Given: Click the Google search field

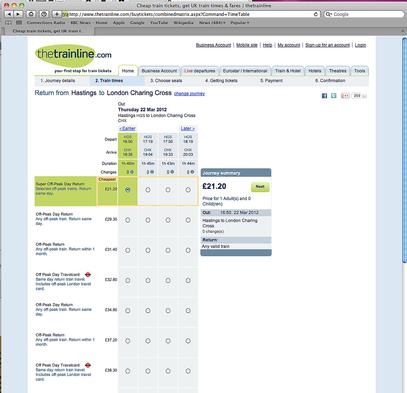Looking at the screenshot, I should pos(364,14).
